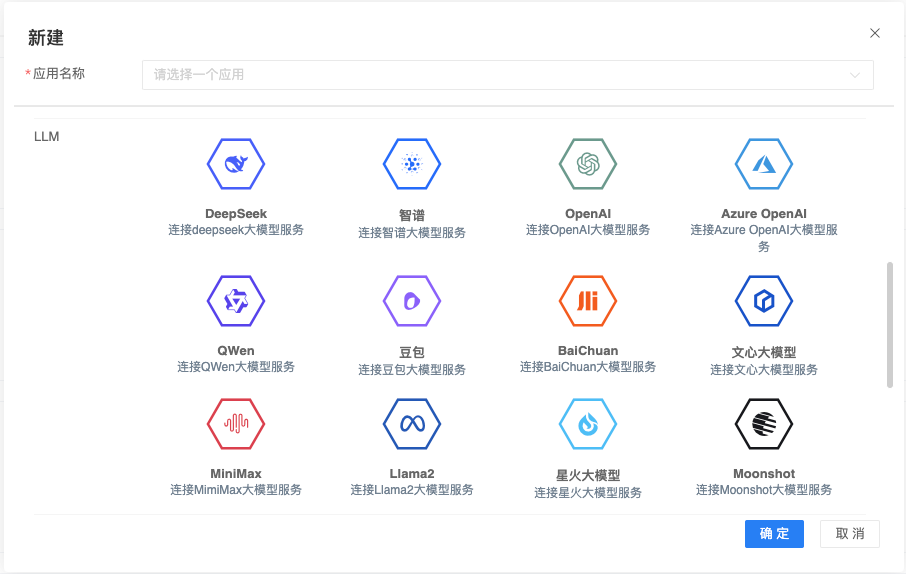This screenshot has height=574, width=906.
Task: Click the text 连接MimiMax大模型服务
Action: (236, 490)
